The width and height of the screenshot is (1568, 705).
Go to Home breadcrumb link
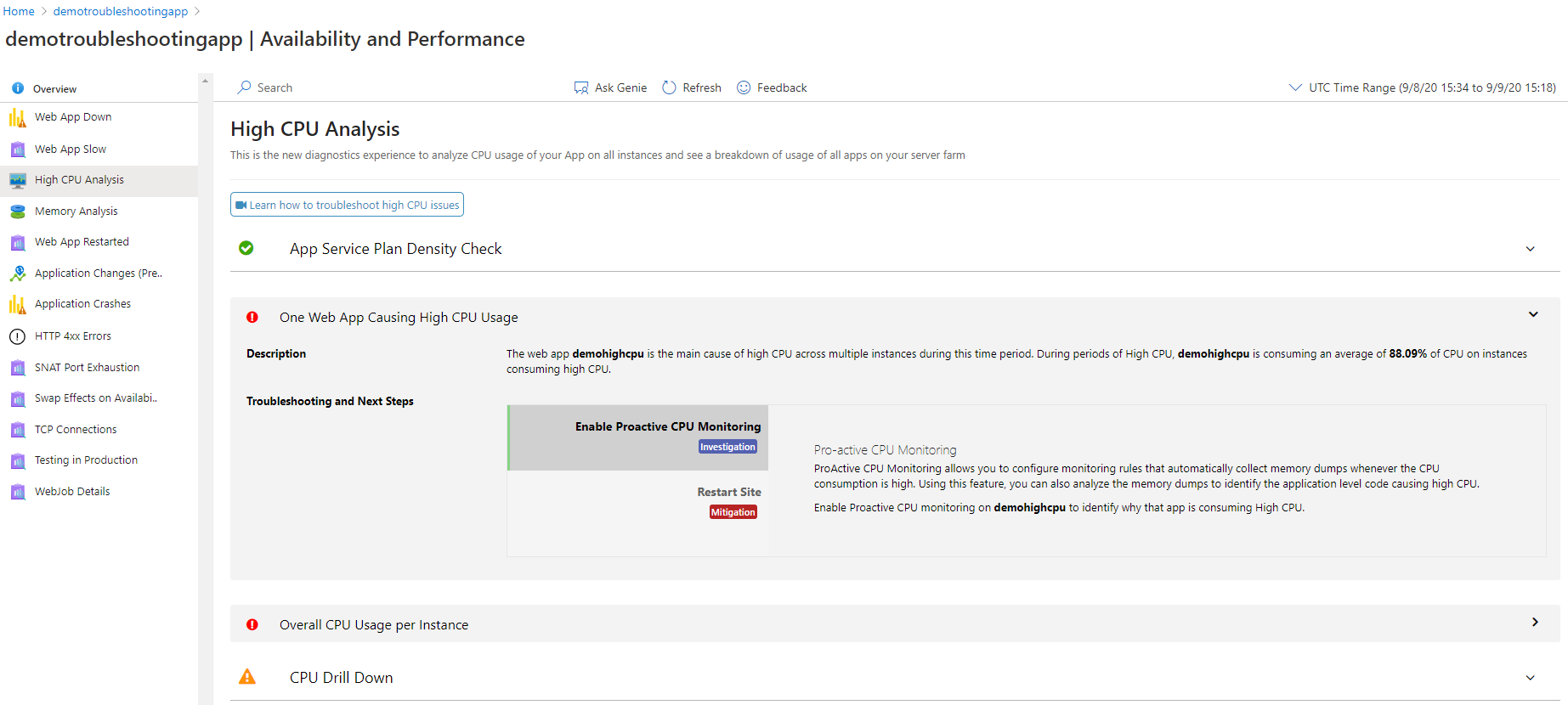(19, 11)
